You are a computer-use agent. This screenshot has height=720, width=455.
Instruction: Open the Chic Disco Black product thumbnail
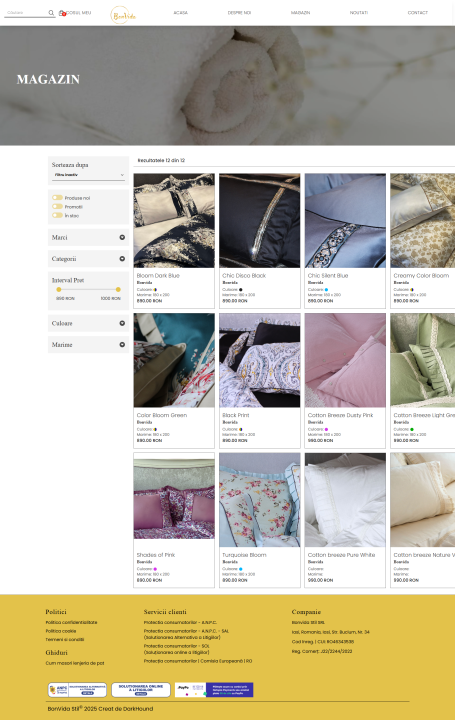click(x=259, y=220)
